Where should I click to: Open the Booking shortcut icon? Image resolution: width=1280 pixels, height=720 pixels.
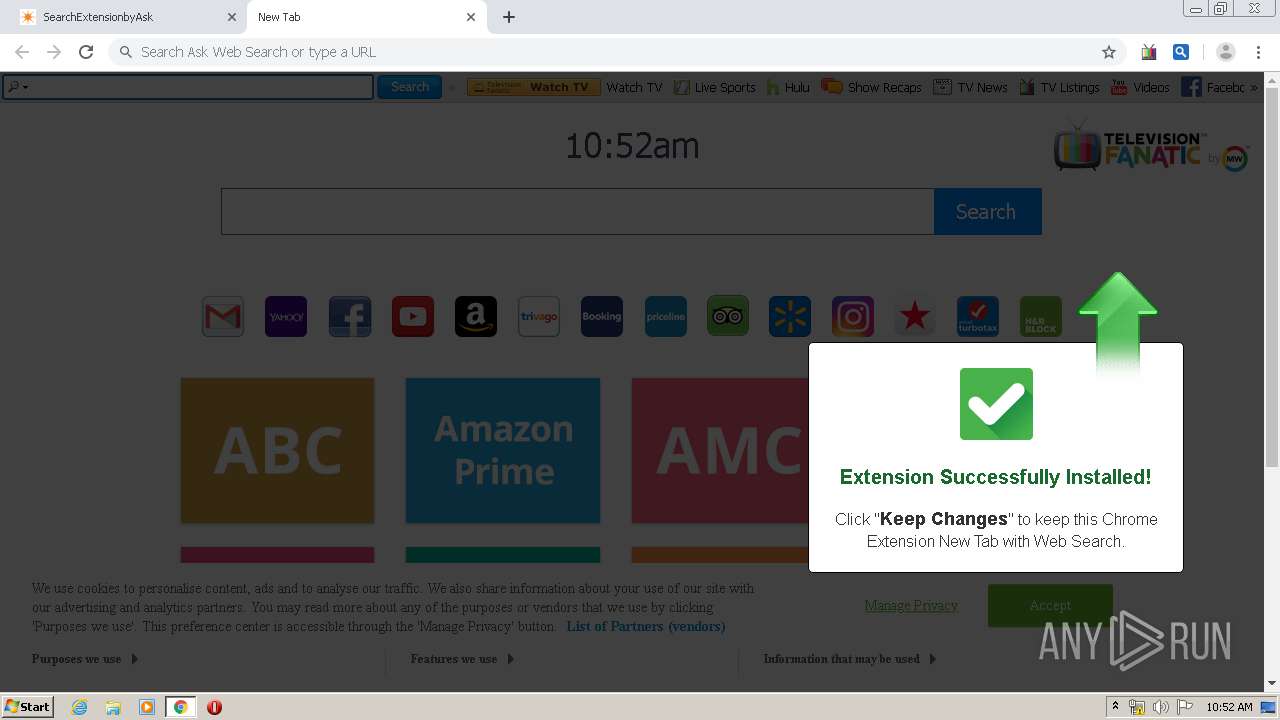pyautogui.click(x=602, y=317)
